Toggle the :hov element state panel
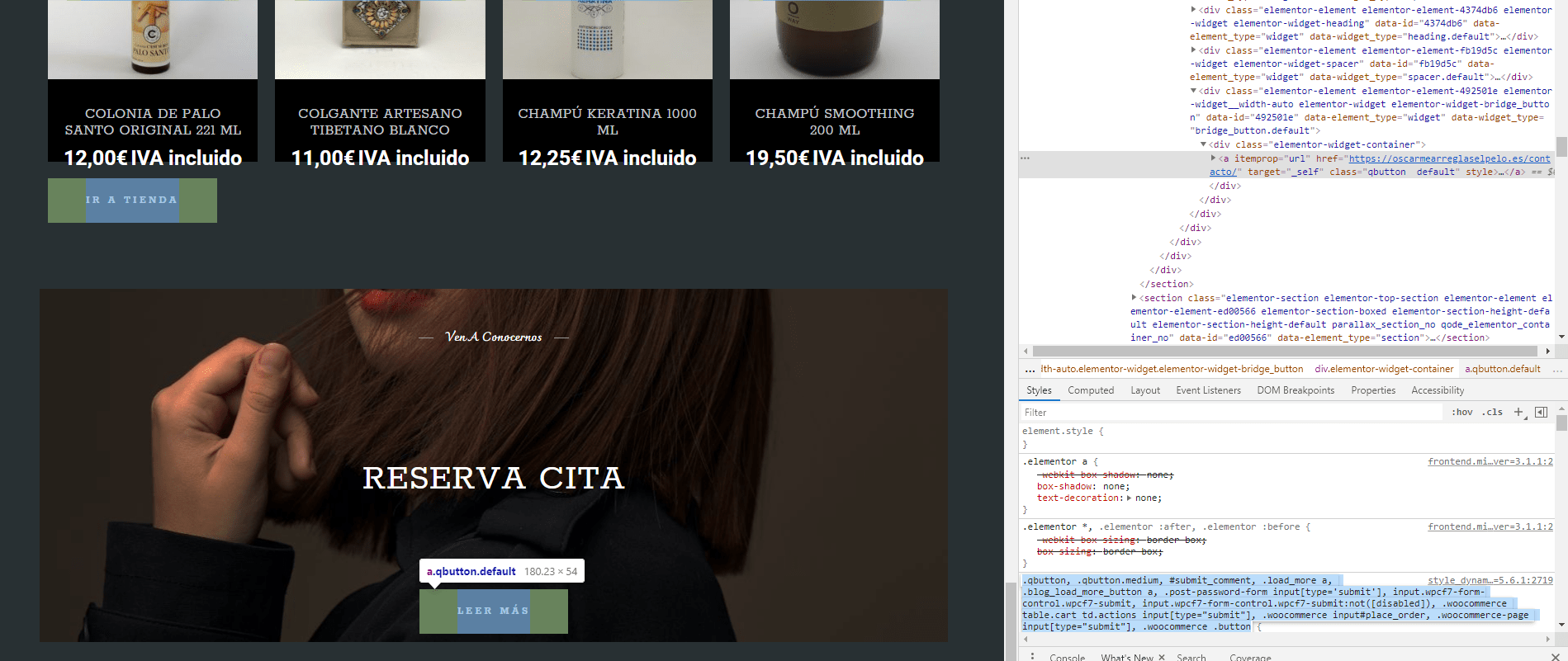1568x661 pixels. [1462, 412]
